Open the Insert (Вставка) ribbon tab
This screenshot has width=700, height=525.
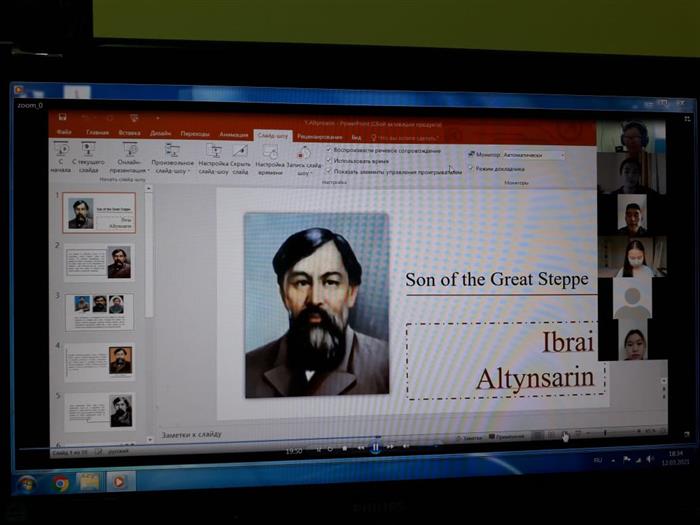point(129,133)
